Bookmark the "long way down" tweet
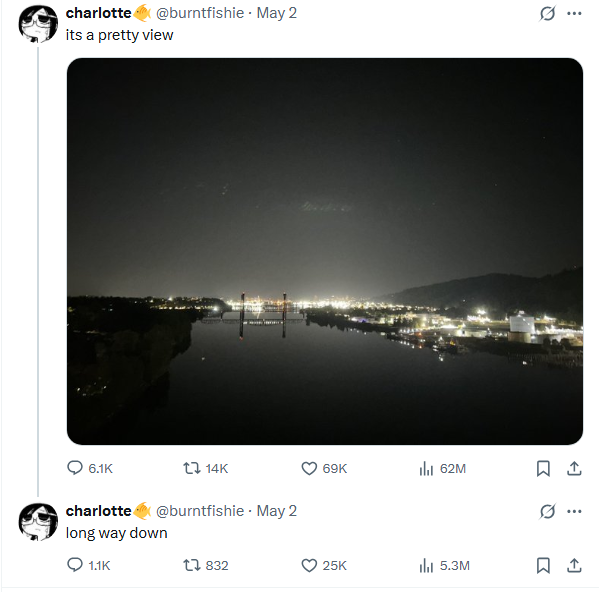Viewport: 599px width, 592px height. pyautogui.click(x=543, y=565)
